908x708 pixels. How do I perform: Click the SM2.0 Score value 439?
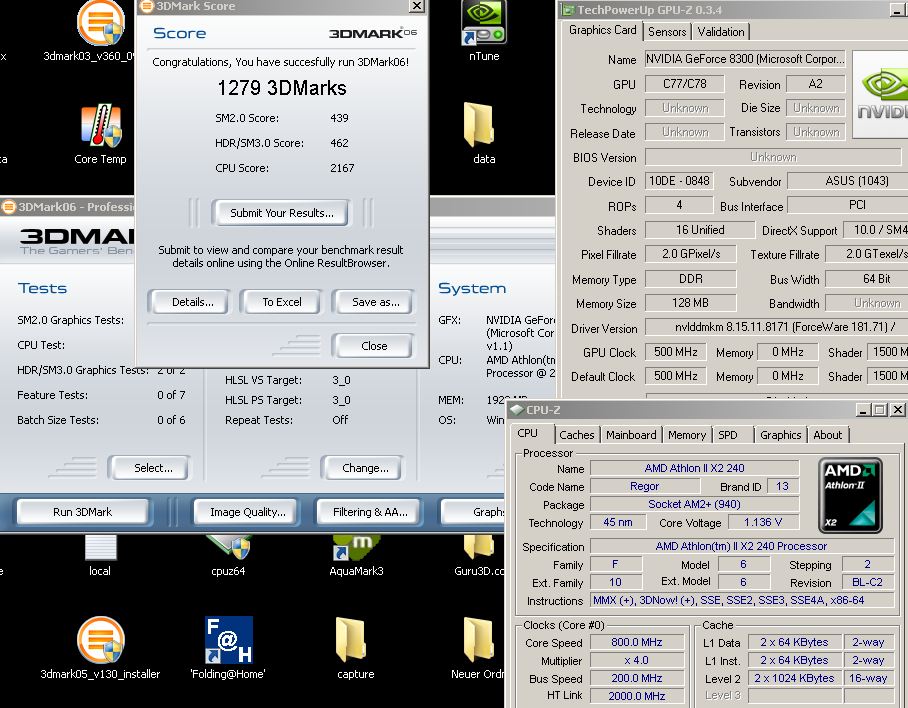coord(339,118)
